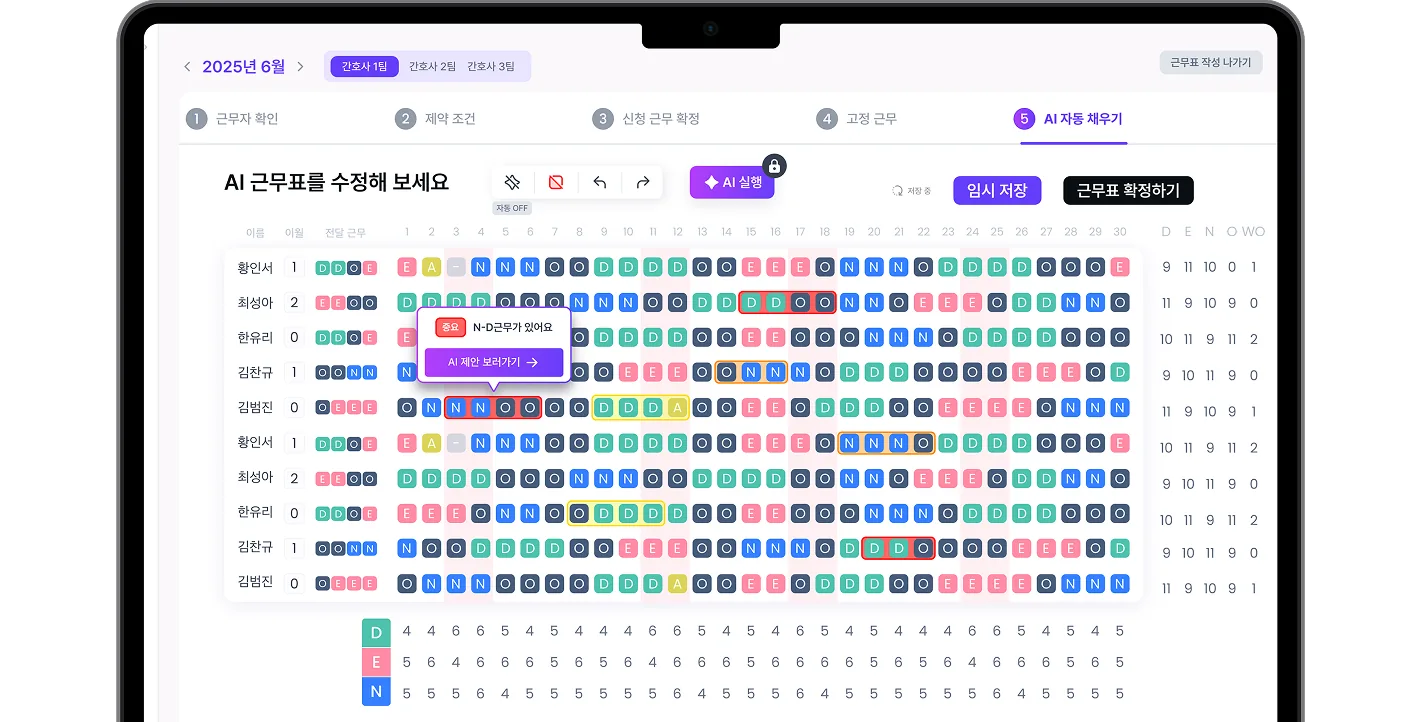Screen dimensions: 1420x722
Task: Click the auto-fix wand tool icon
Action: pyautogui.click(x=512, y=182)
